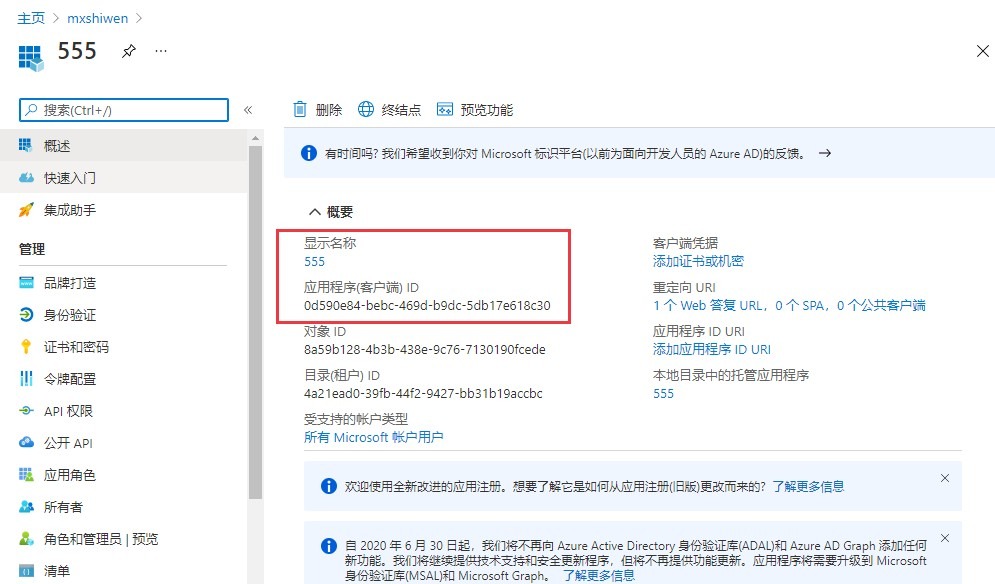Viewport: 995px width, 584px height.
Task: Click the delete trash can icon
Action: [300, 109]
